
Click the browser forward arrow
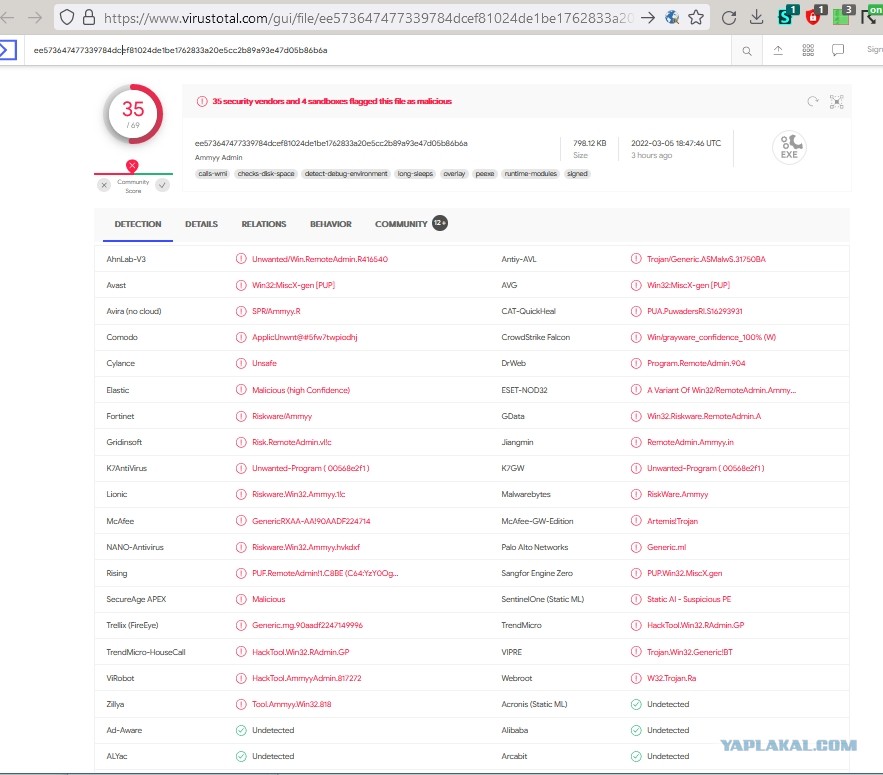pyautogui.click(x=35, y=18)
